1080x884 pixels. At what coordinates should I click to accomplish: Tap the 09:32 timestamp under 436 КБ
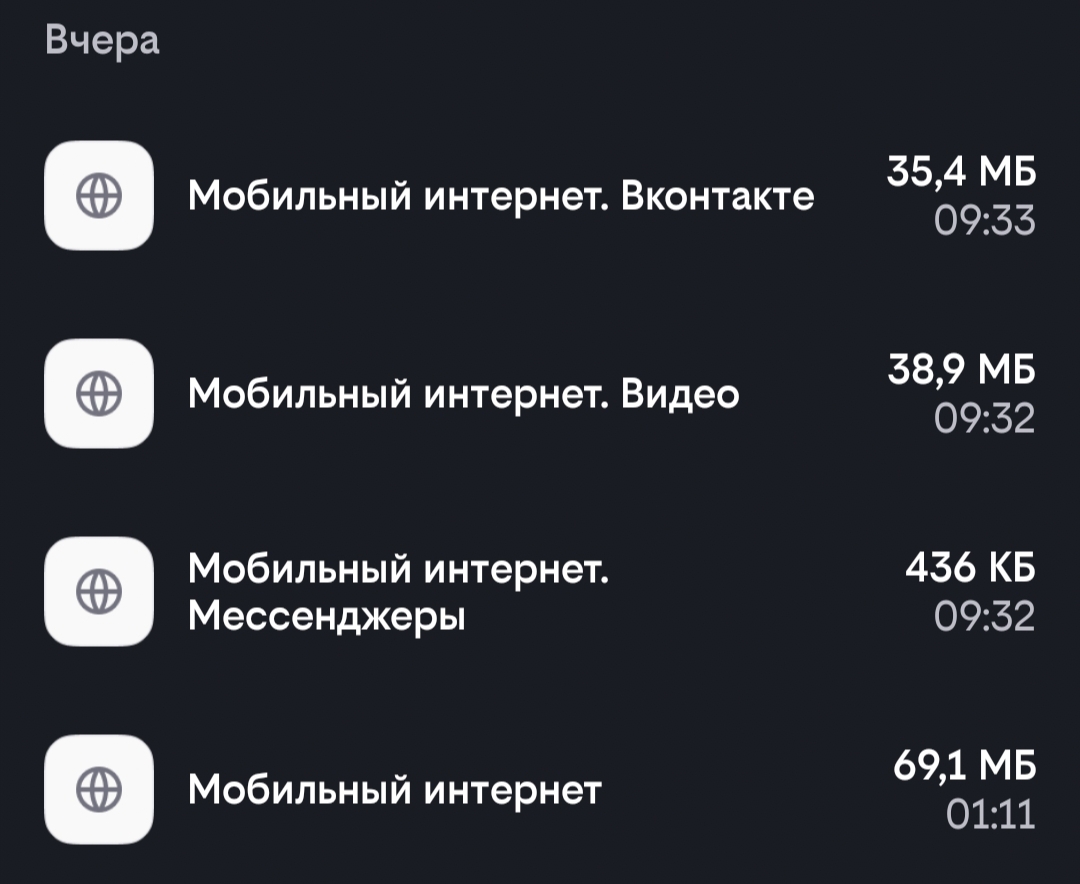point(984,617)
